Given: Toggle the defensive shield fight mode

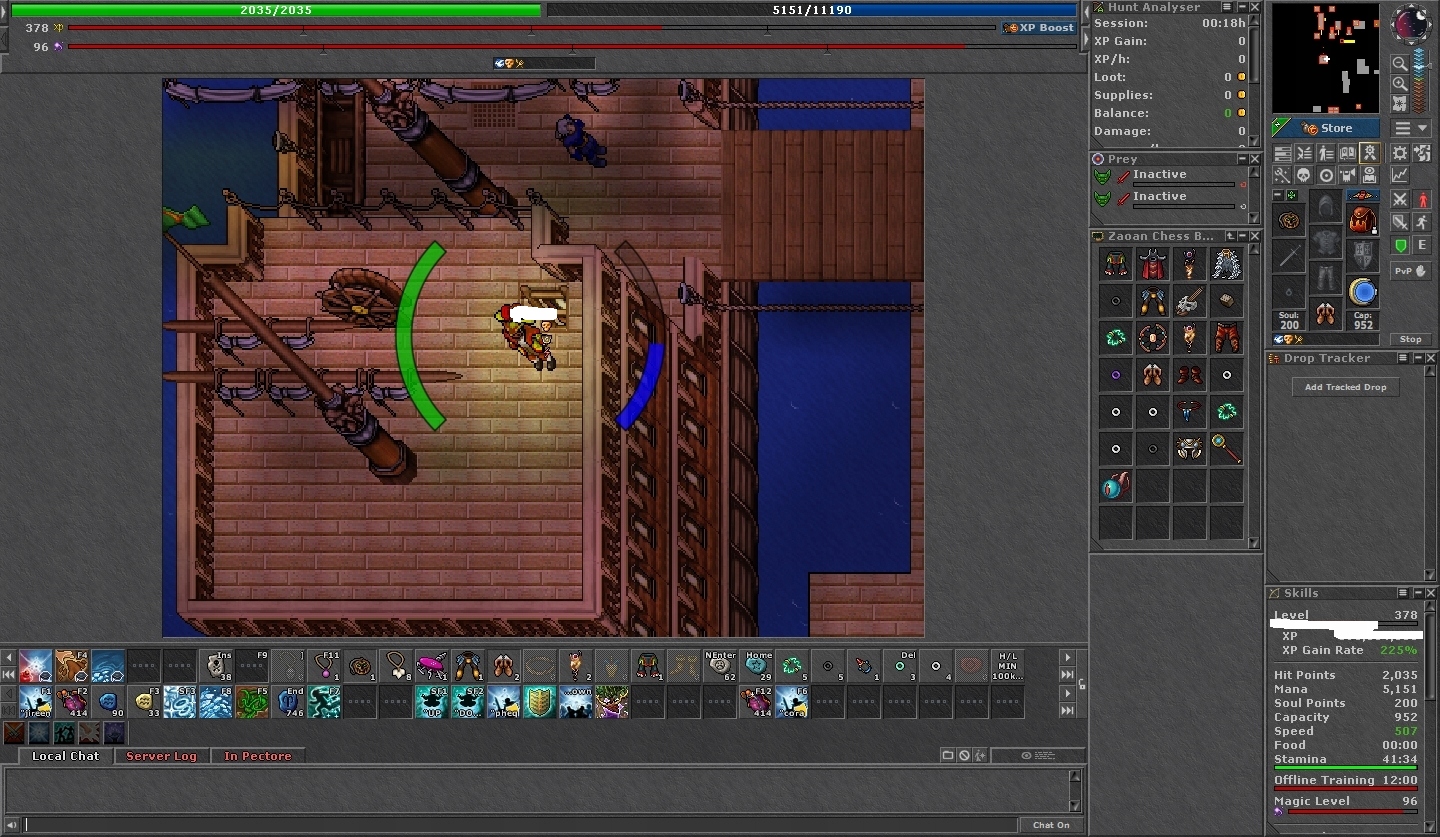Looking at the screenshot, I should (1400, 222).
